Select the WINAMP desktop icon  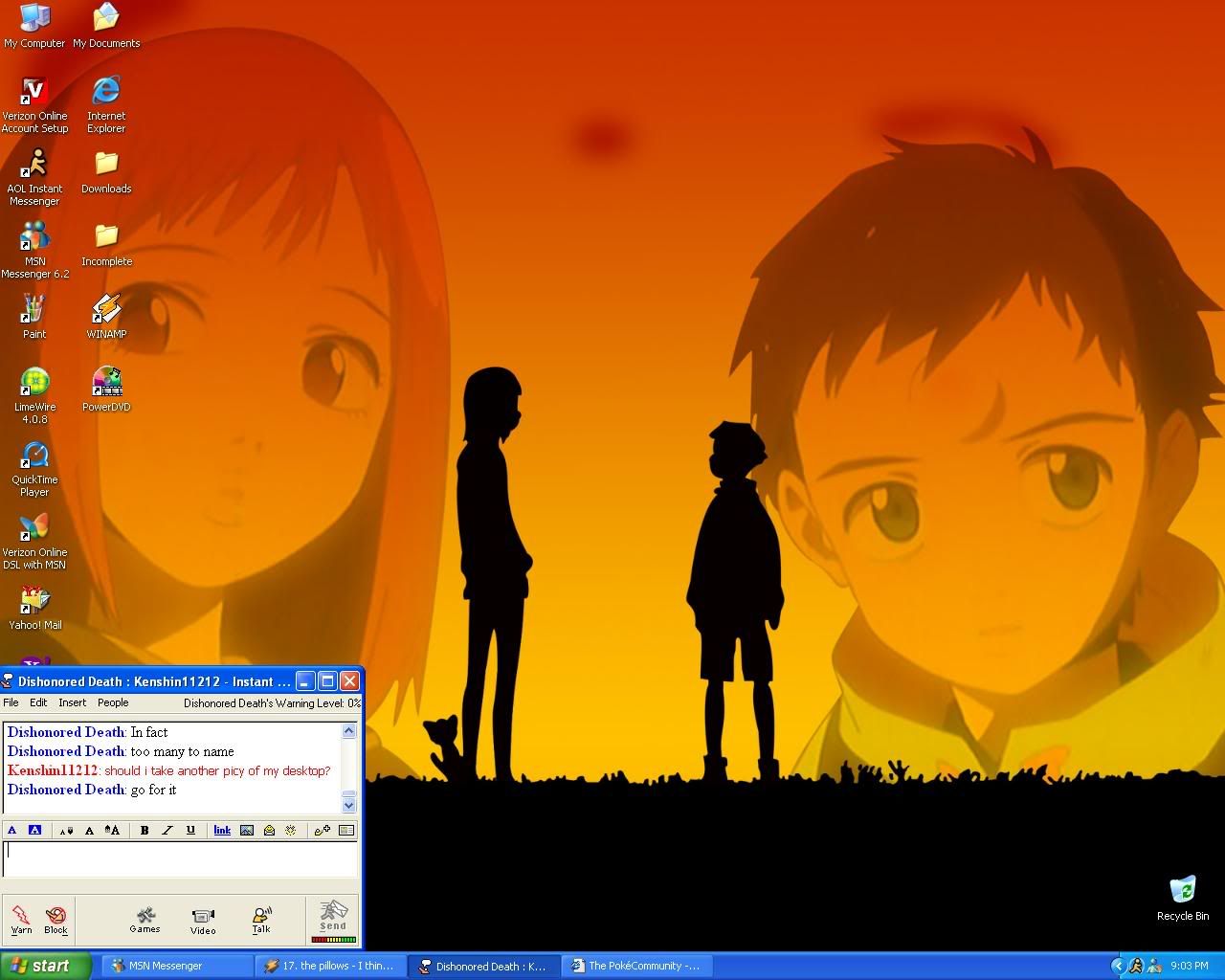tap(106, 318)
